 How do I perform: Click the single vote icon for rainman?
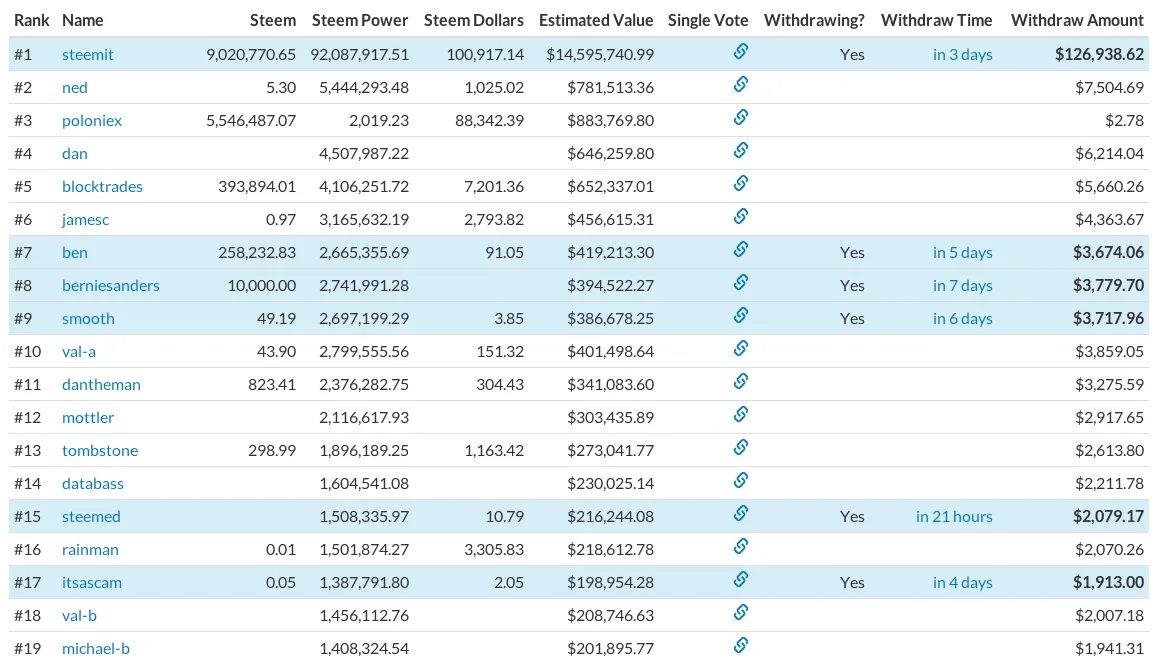pyautogui.click(x=741, y=546)
